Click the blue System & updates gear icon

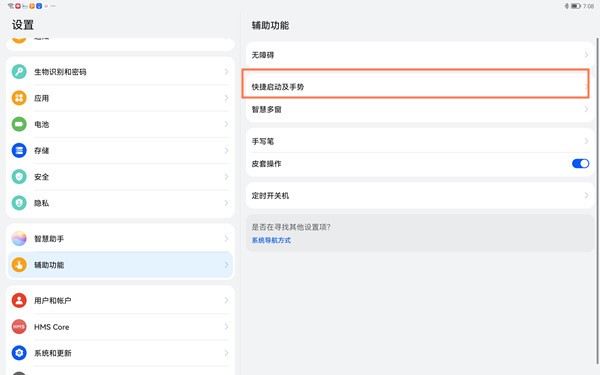point(19,353)
